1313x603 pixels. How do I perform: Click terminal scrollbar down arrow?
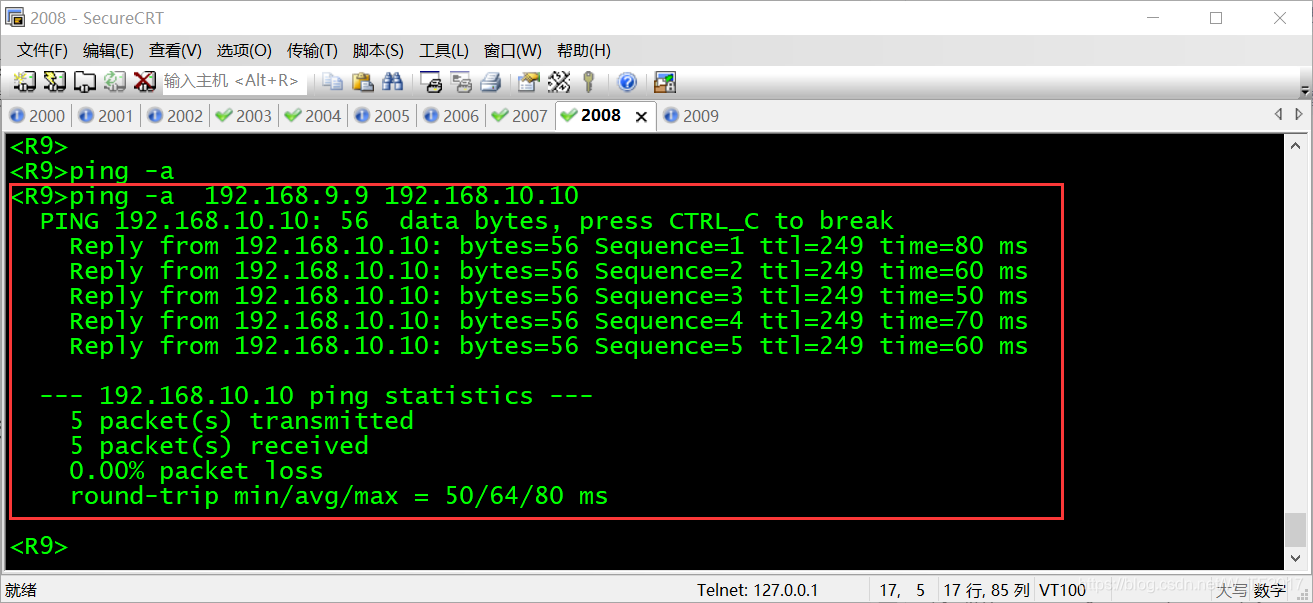tap(1296, 559)
